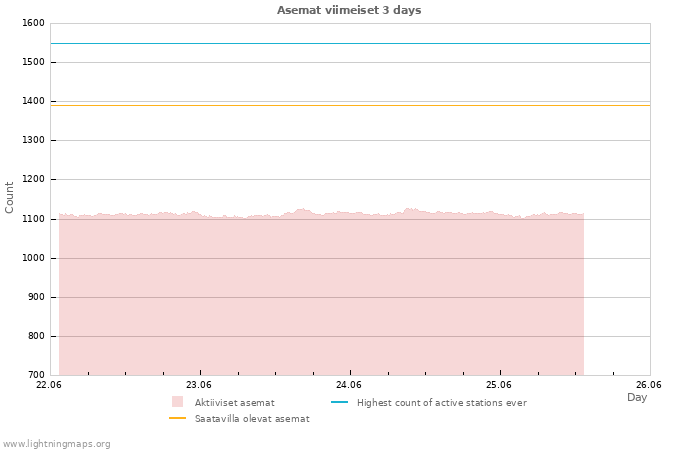Image resolution: width=700 pixels, height=450 pixels.
Task: Click the orange horizontal line near 1390
Action: point(350,105)
